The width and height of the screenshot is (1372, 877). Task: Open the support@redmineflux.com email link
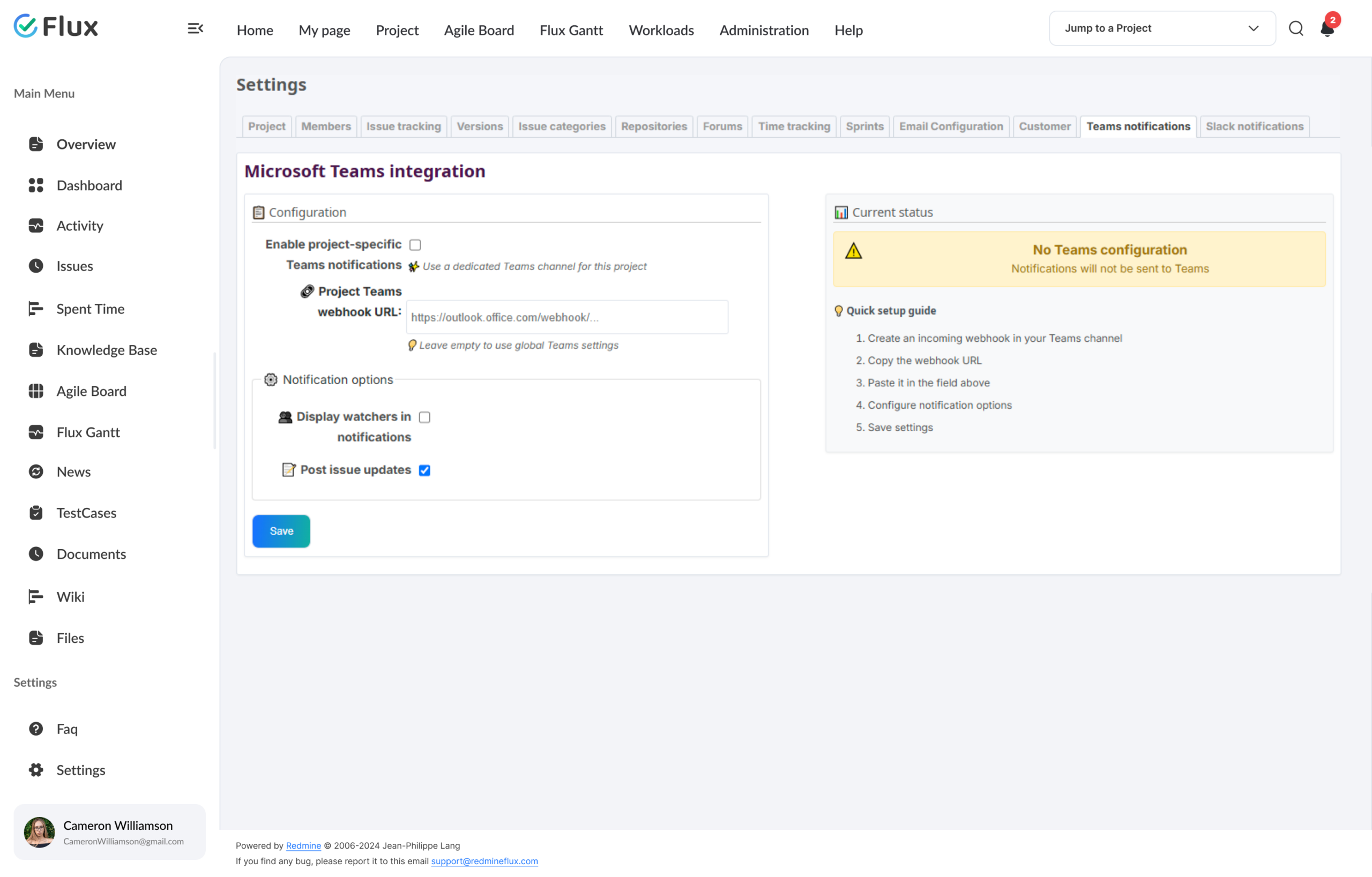[x=484, y=861]
